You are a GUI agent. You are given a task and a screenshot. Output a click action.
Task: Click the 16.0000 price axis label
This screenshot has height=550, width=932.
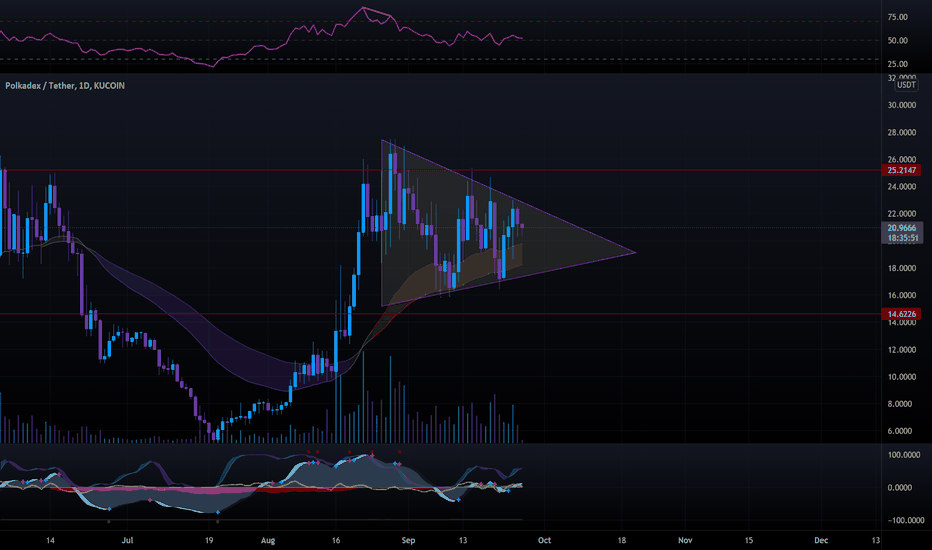pos(901,296)
